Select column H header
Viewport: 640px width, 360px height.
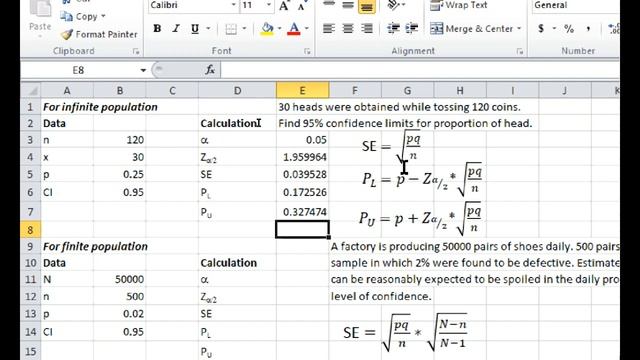[x=460, y=91]
